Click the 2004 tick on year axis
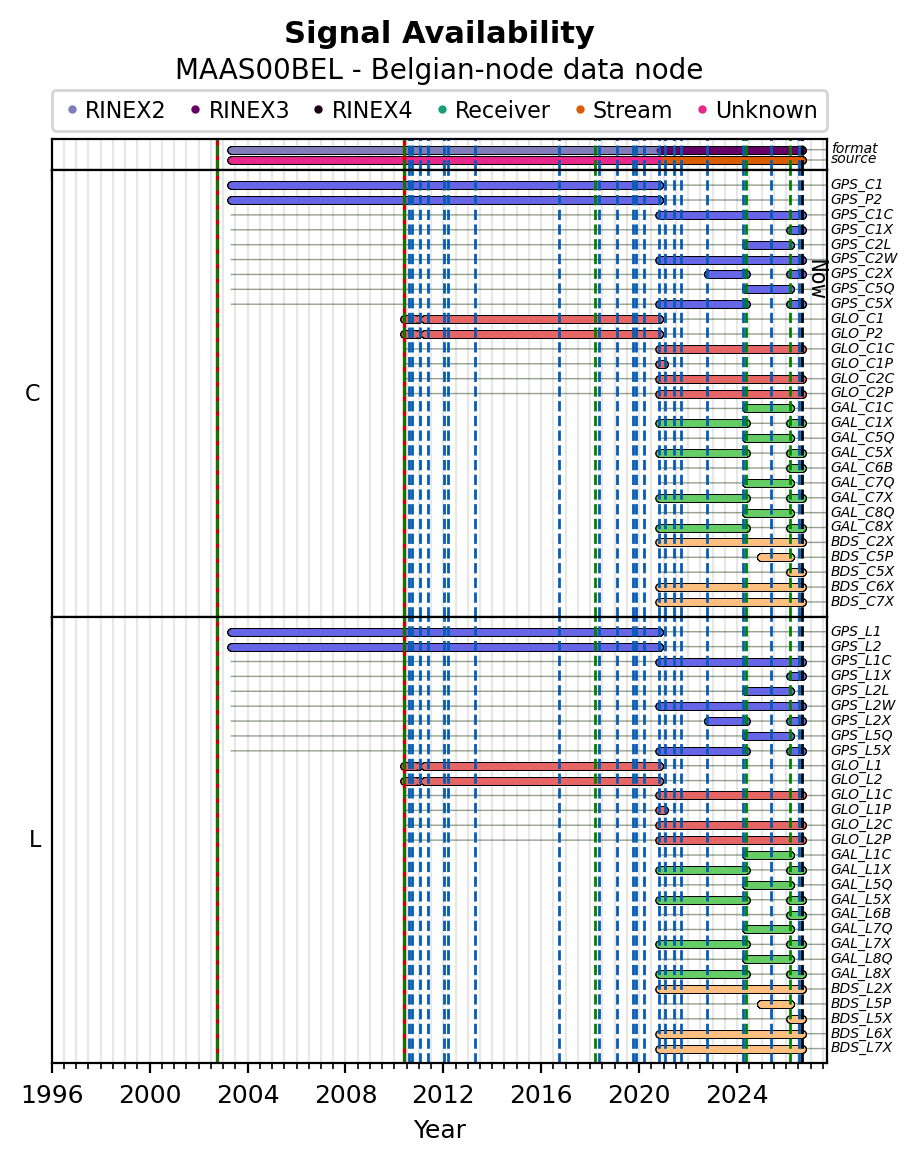The height and width of the screenshot is (1162, 918). tap(247, 1095)
